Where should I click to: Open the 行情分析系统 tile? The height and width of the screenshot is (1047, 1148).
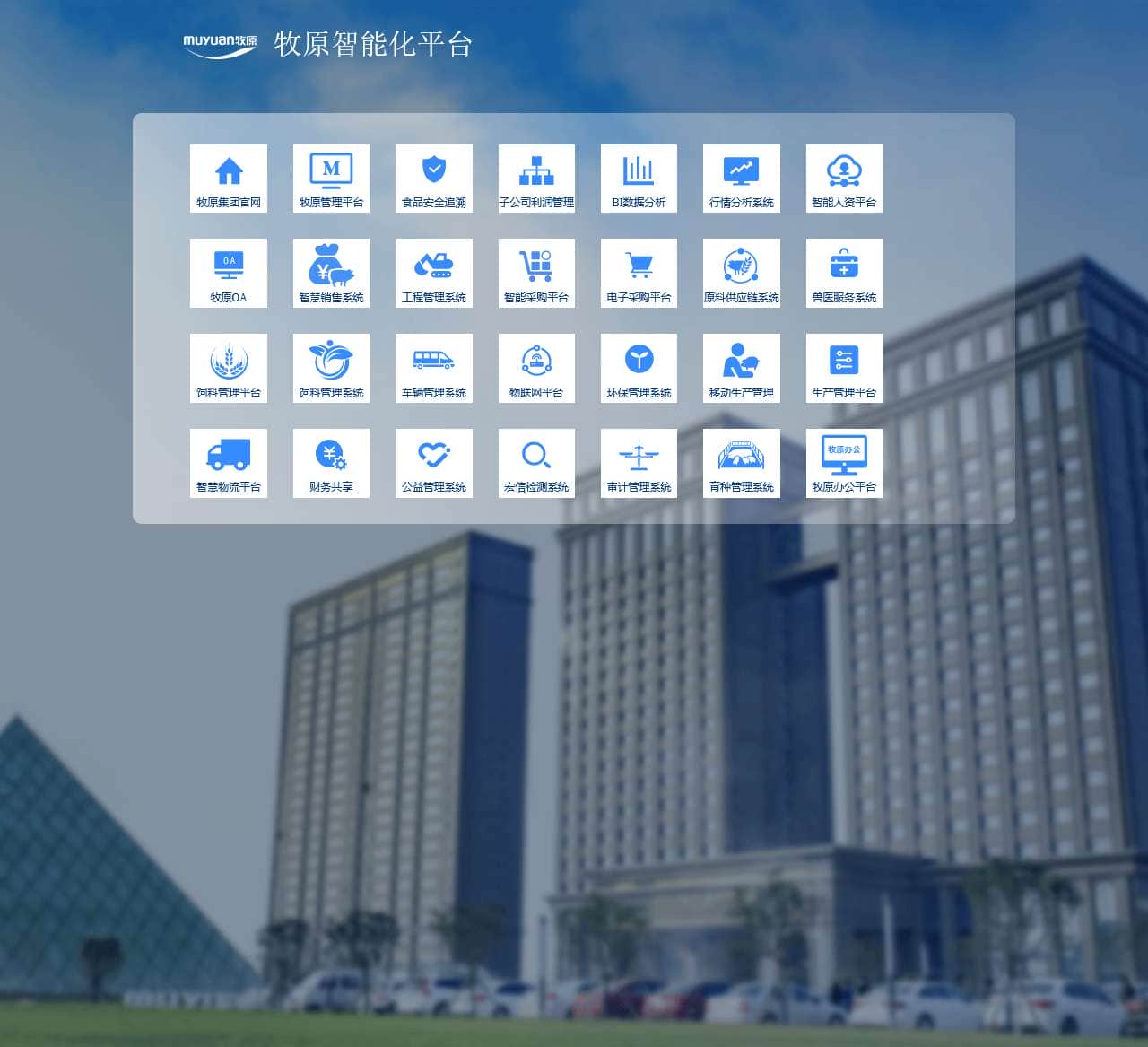pyautogui.click(x=742, y=179)
